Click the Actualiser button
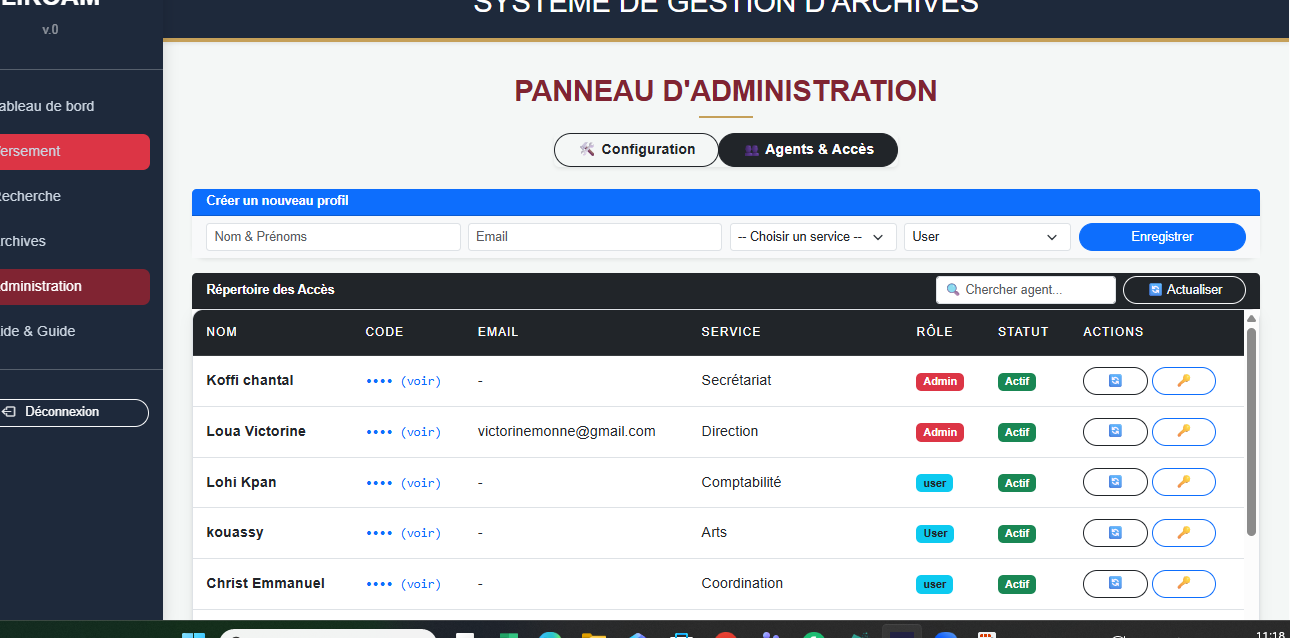 pyautogui.click(x=1184, y=290)
